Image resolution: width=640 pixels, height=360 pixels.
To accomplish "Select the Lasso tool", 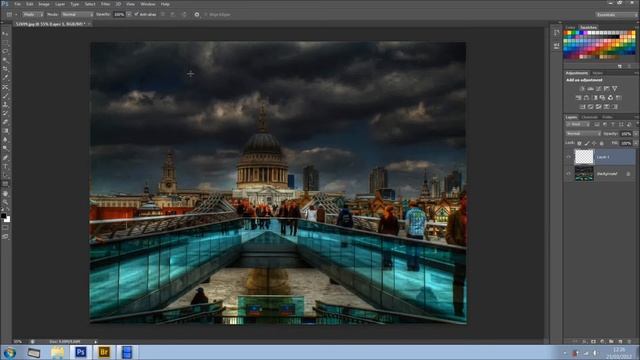I will (x=5, y=51).
